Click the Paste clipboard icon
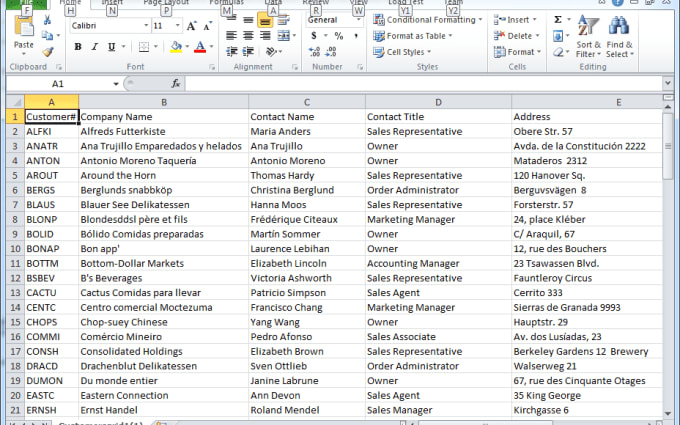This screenshot has width=680, height=425. tap(23, 26)
